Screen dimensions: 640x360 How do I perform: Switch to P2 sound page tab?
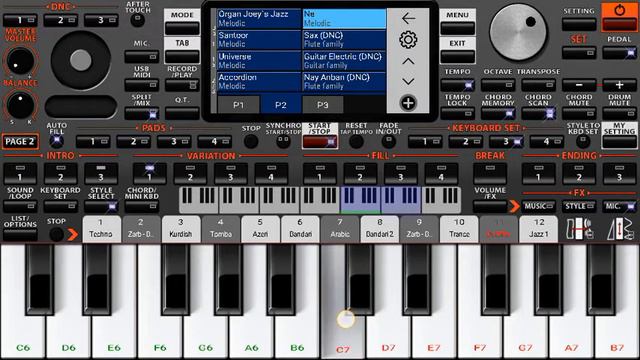point(281,105)
